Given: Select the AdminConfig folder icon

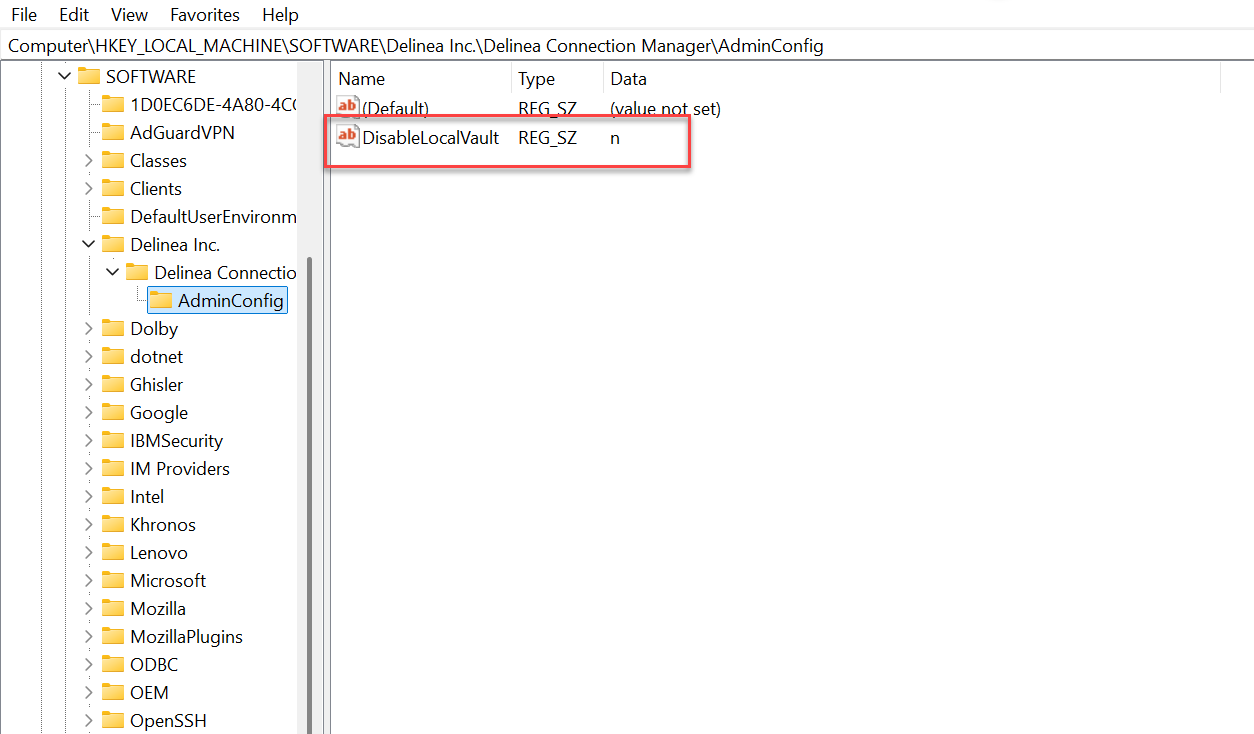Looking at the screenshot, I should point(160,300).
